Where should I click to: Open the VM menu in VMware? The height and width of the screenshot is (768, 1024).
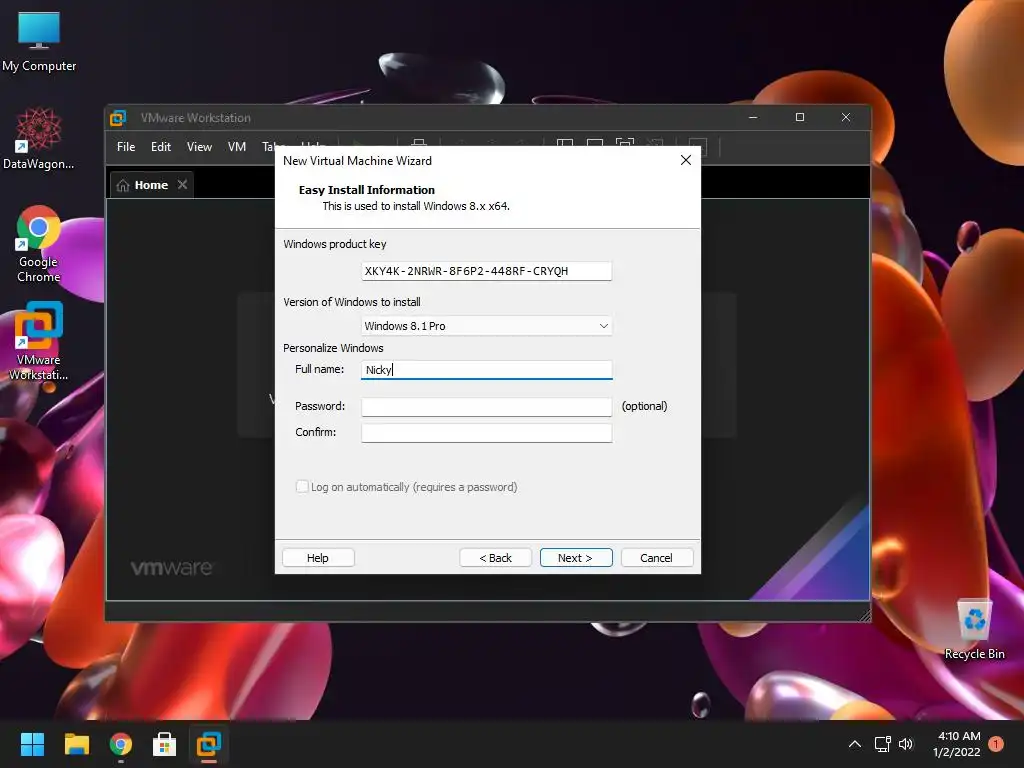(236, 147)
